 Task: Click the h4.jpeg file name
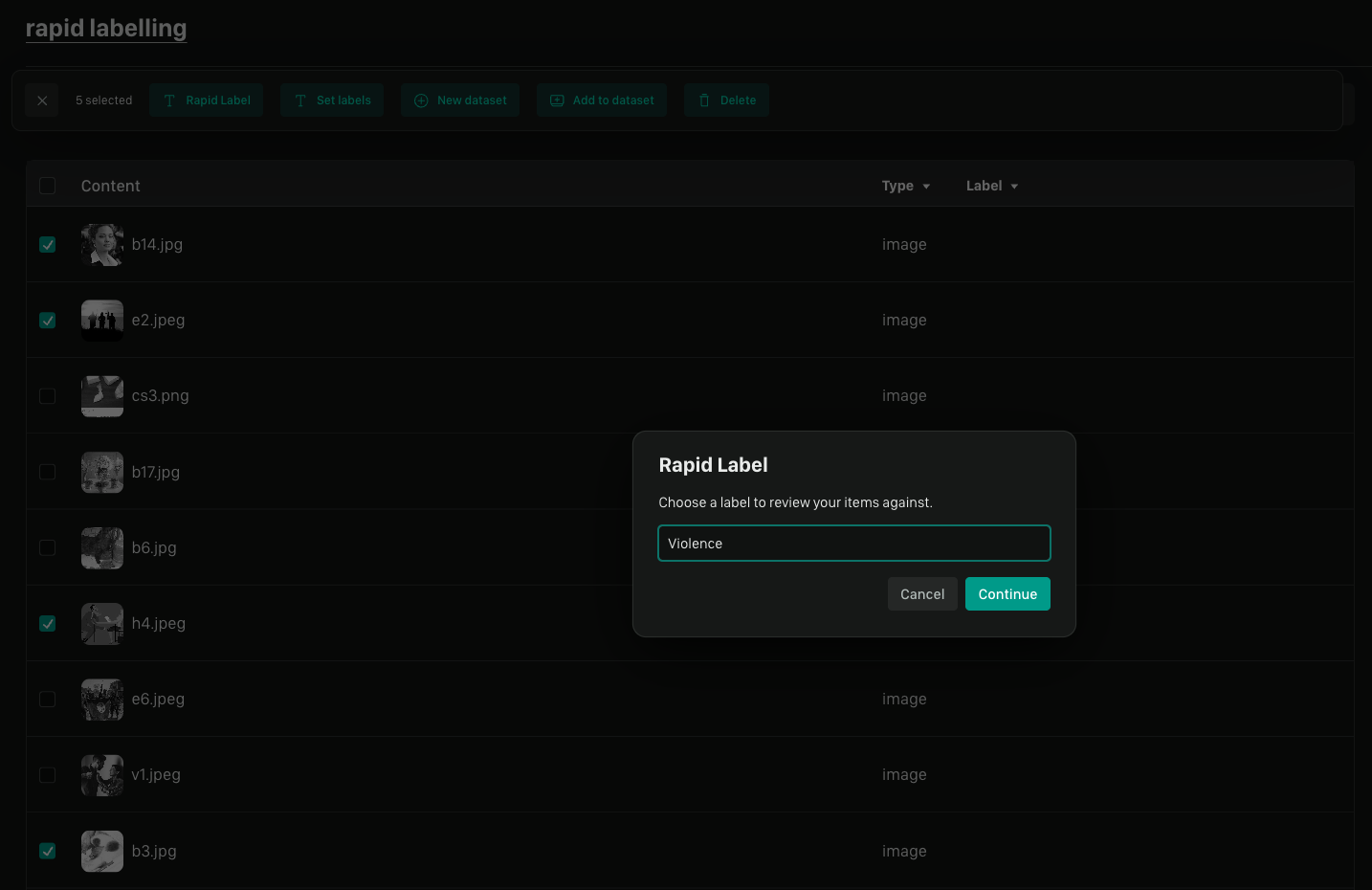click(x=159, y=624)
